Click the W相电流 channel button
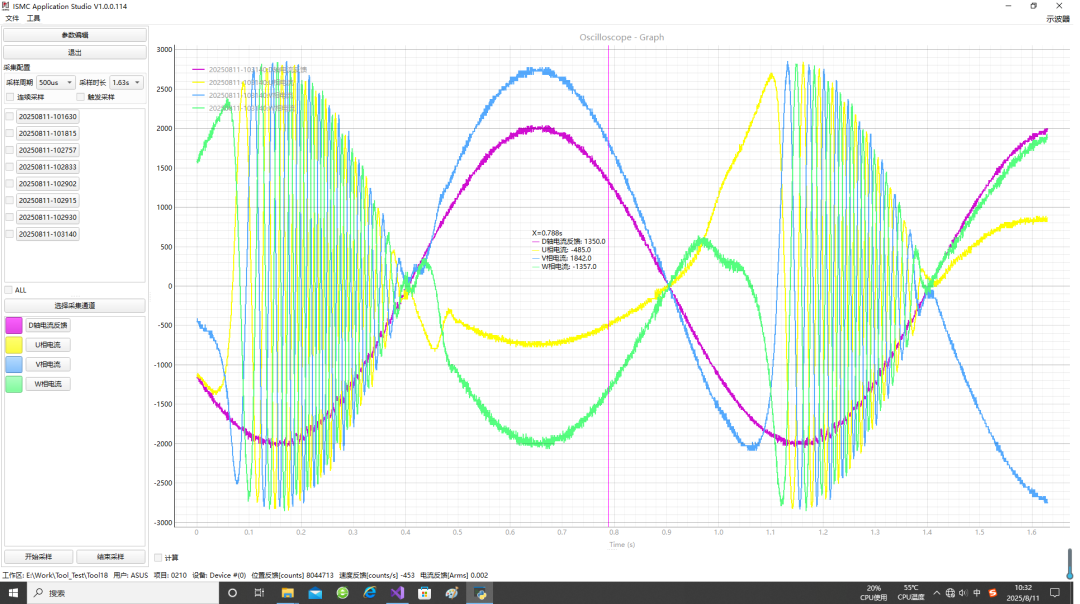The width and height of the screenshot is (1080, 604). (x=48, y=384)
